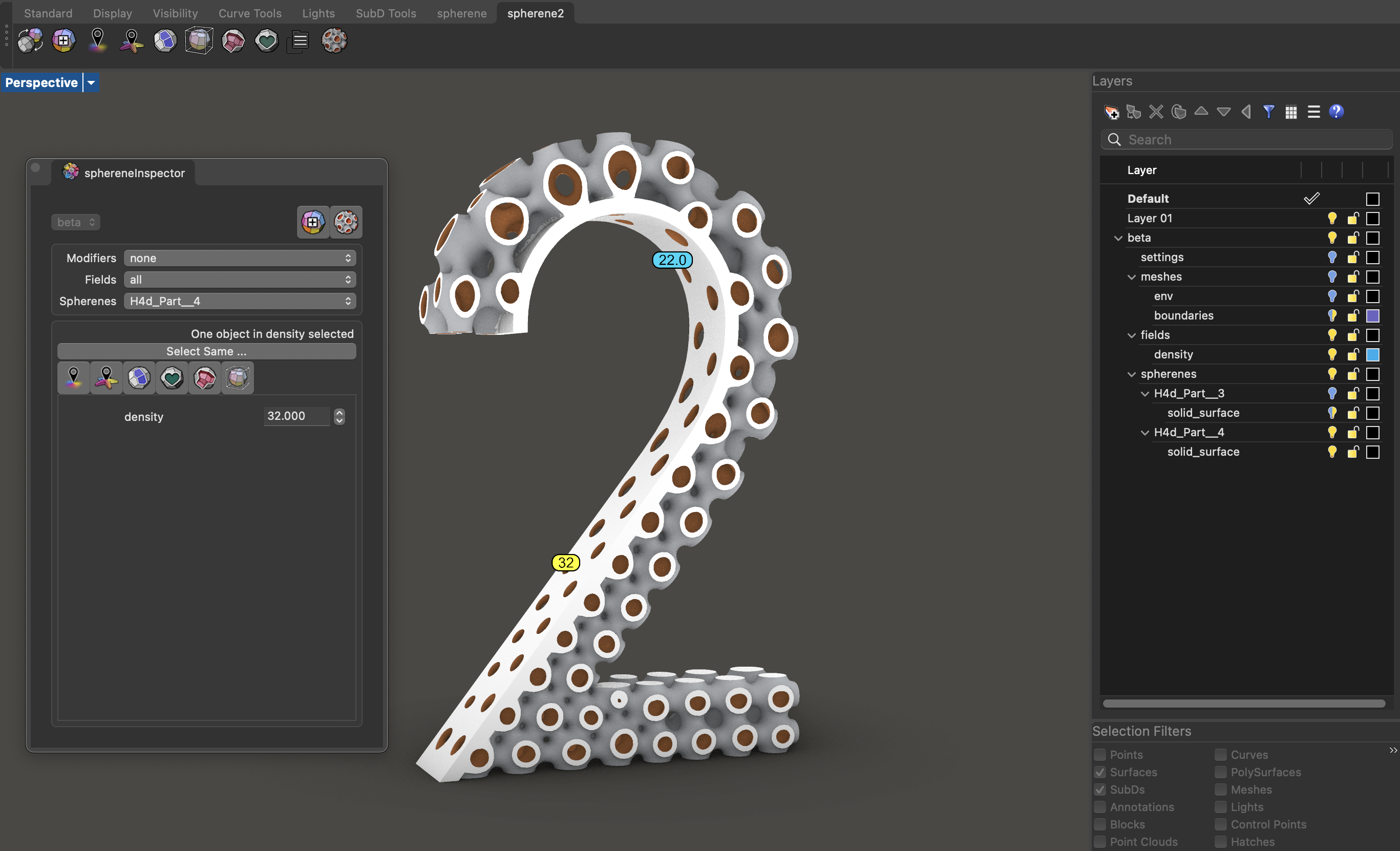The height and width of the screenshot is (851, 1400).
Task: Click the perforated sphere icon in inspector header
Action: tap(346, 222)
